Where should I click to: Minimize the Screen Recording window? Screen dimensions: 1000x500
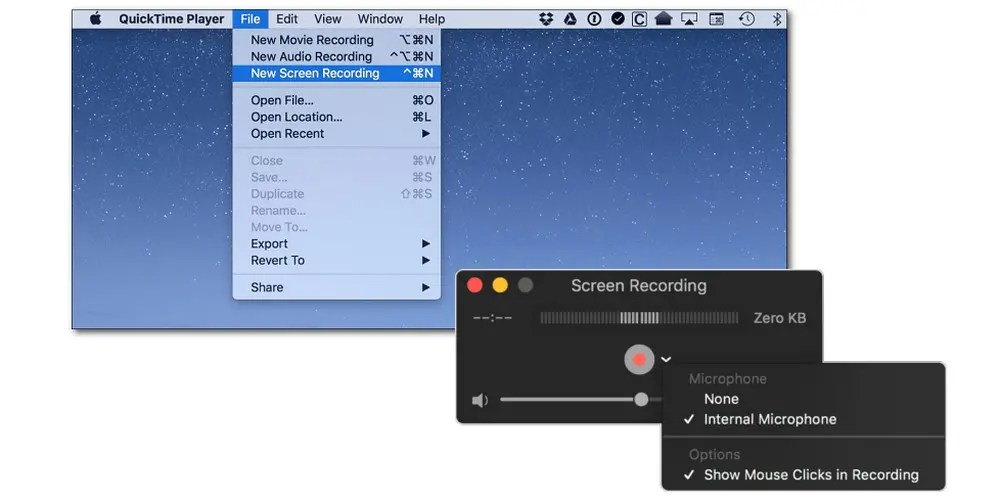pyautogui.click(x=500, y=285)
